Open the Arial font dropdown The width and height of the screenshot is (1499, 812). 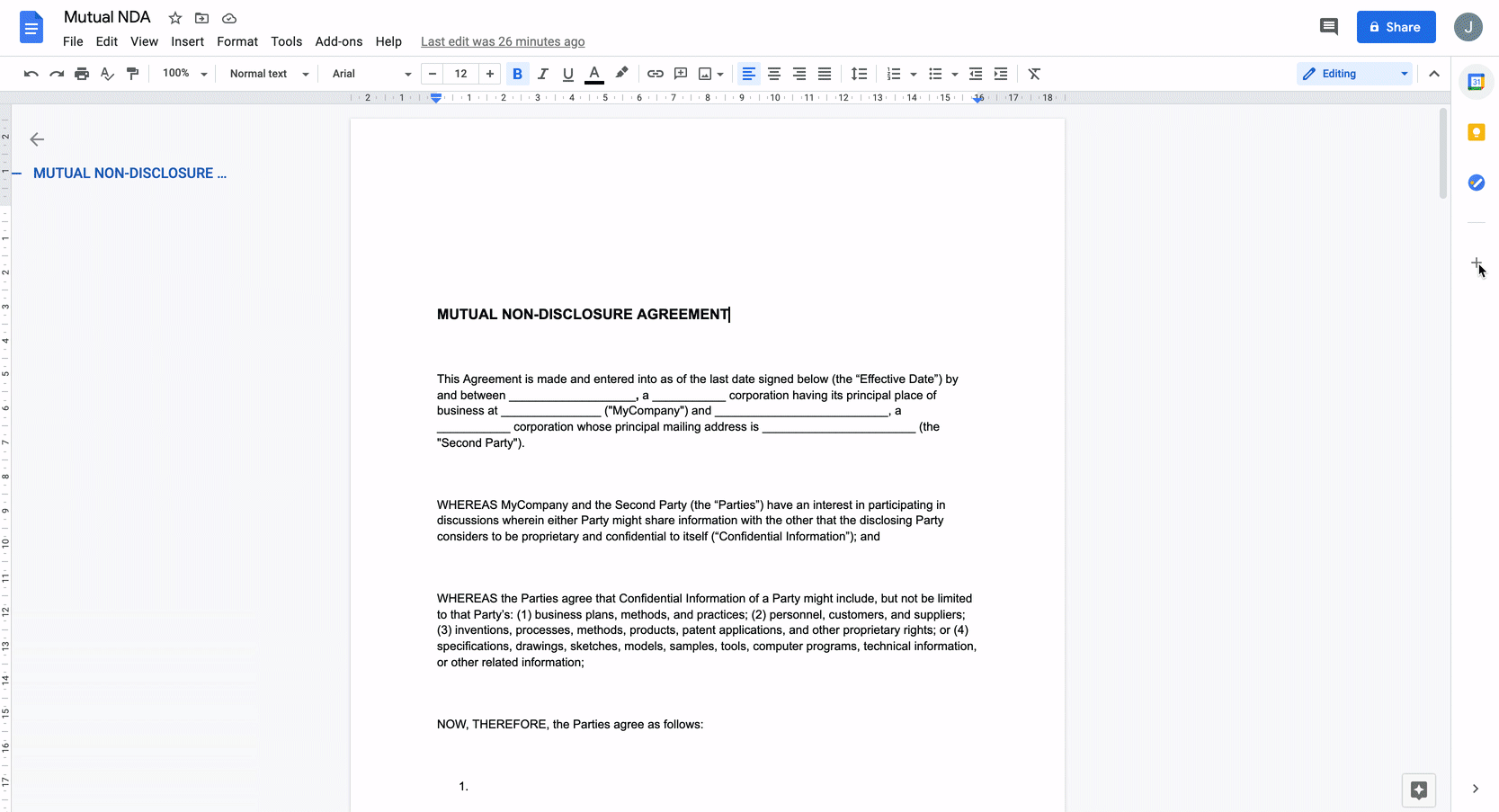point(371,74)
